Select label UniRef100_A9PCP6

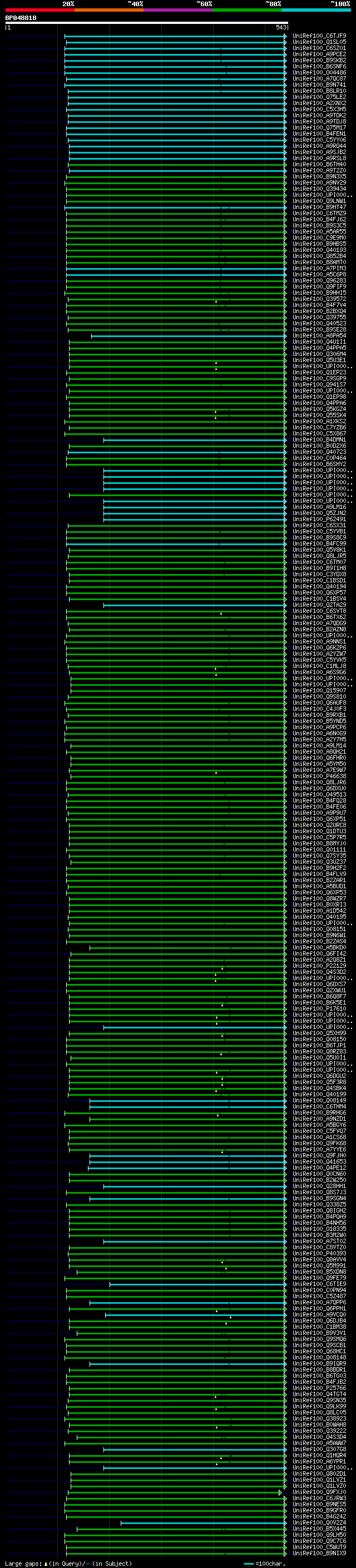tap(319, 728)
